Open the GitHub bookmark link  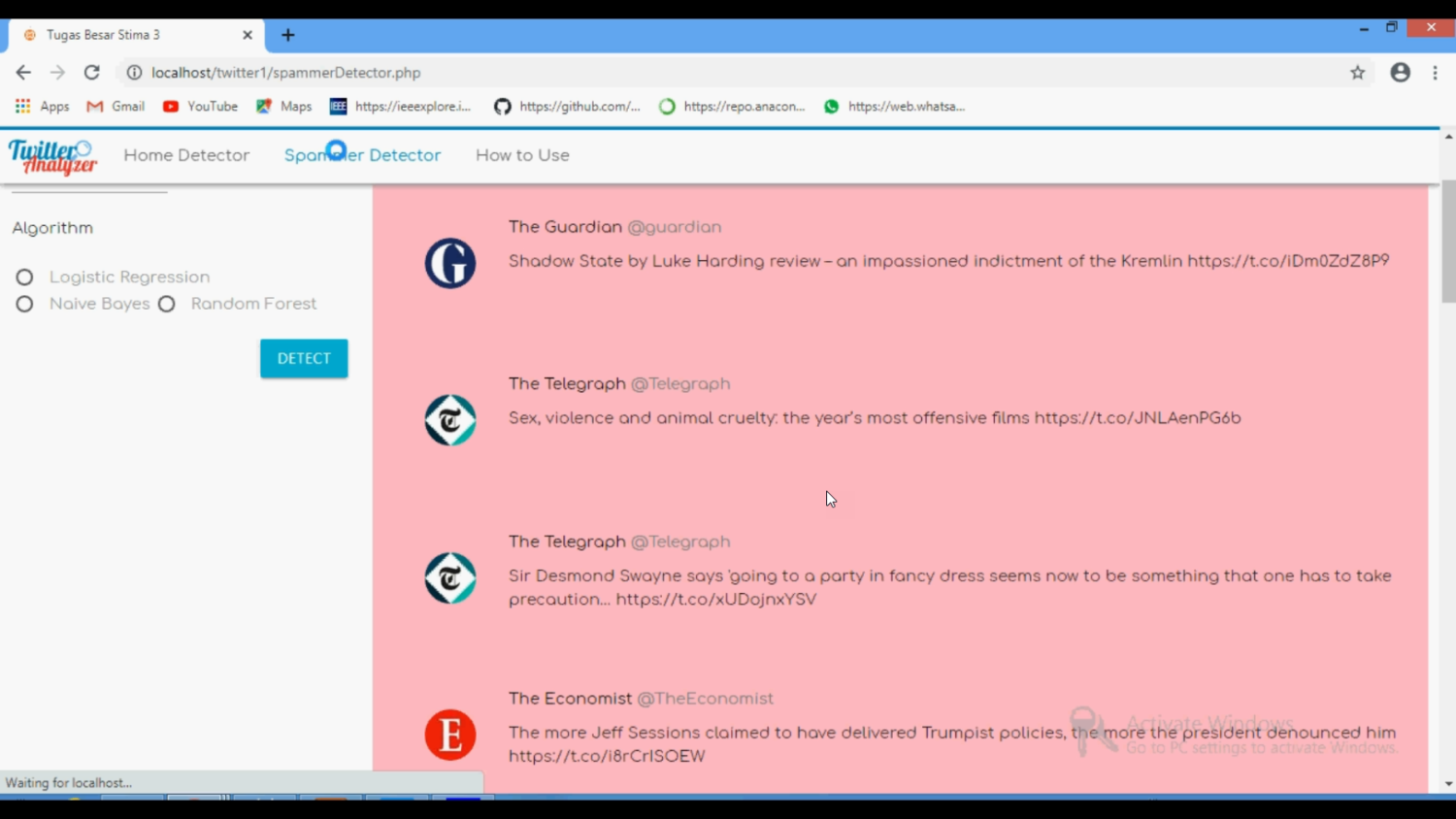567,107
